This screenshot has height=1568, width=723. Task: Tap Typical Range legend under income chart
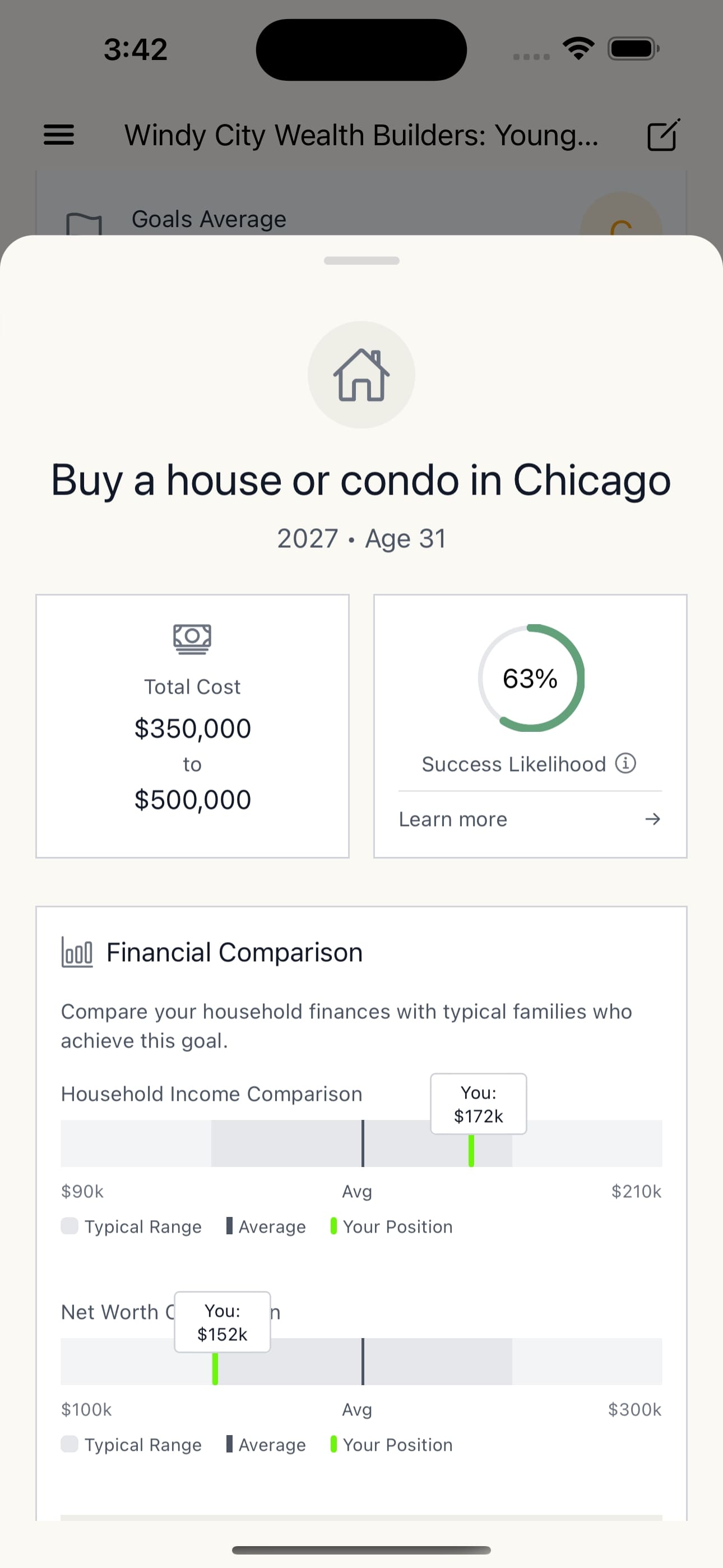click(132, 1226)
